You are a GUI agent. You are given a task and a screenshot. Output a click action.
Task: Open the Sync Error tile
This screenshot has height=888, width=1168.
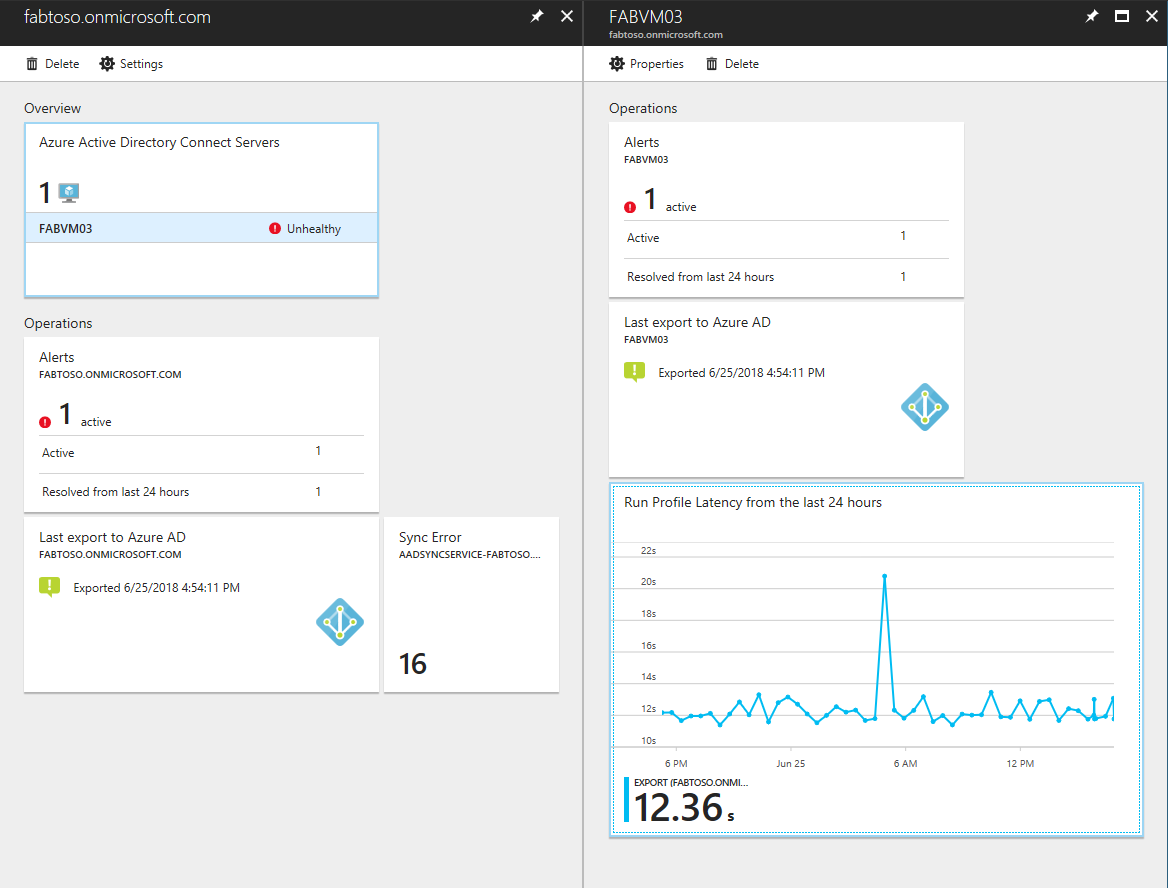coord(471,604)
